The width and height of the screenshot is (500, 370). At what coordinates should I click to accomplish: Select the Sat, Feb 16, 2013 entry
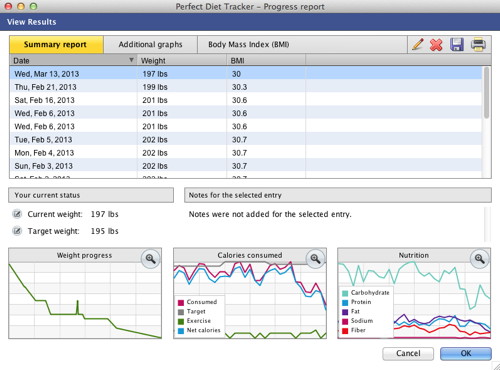pos(246,100)
